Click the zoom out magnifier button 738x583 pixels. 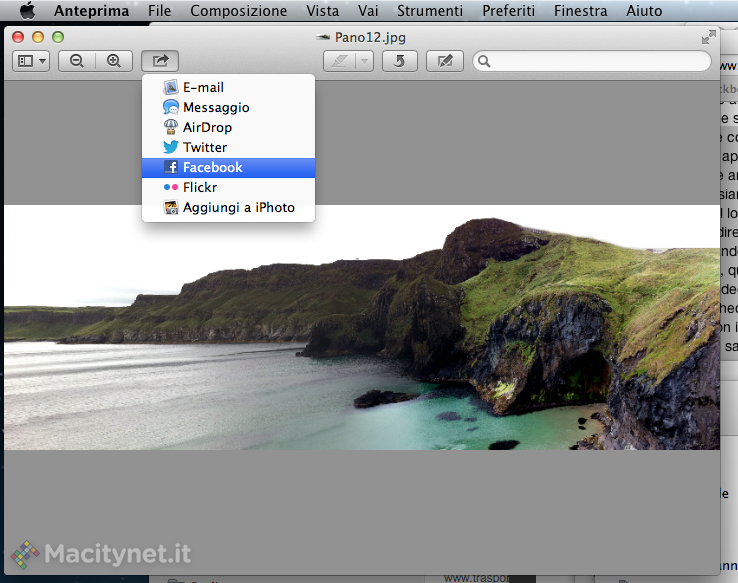pos(77,61)
